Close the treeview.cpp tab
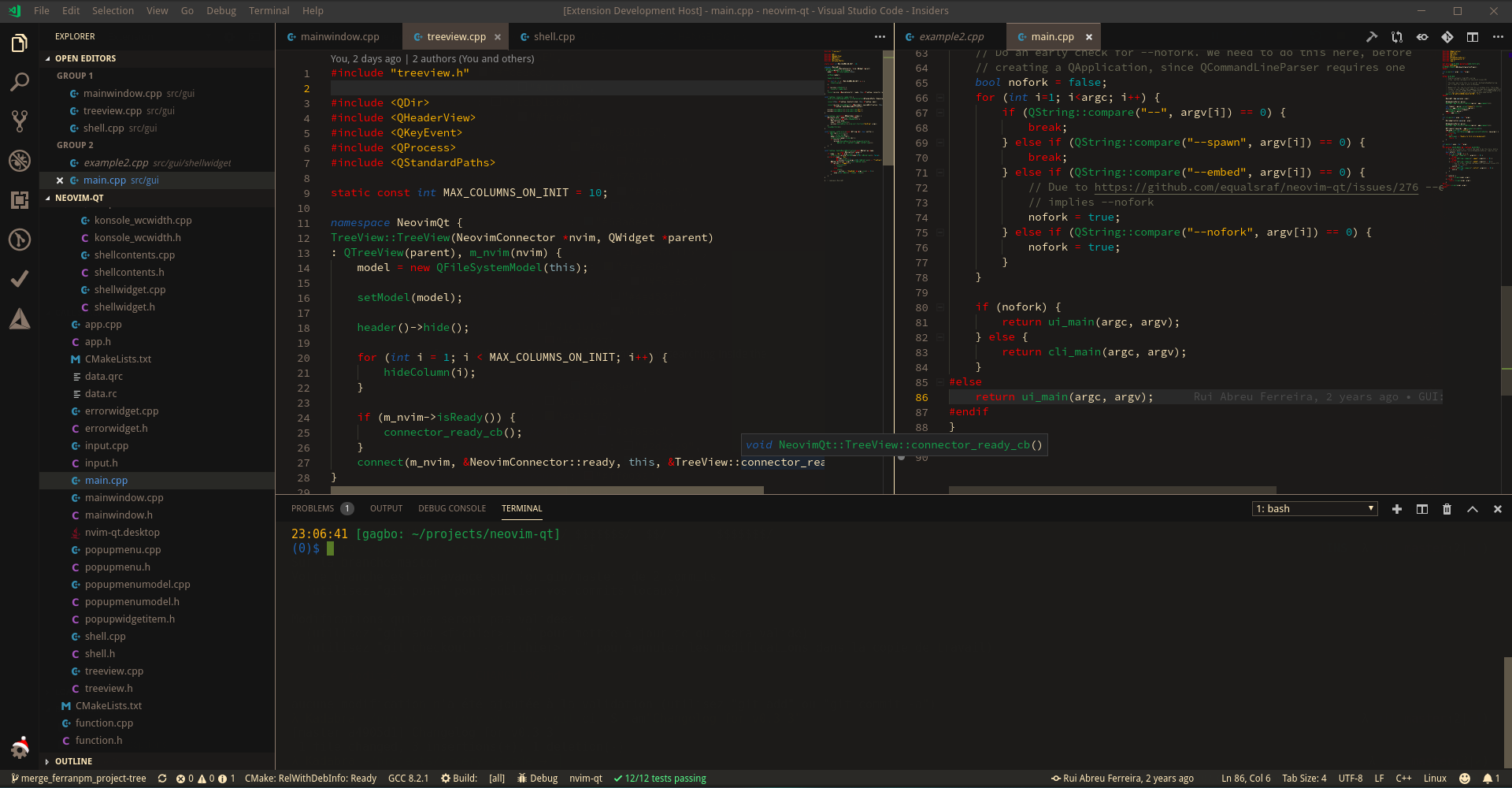The width and height of the screenshot is (1512, 788). pos(498,37)
